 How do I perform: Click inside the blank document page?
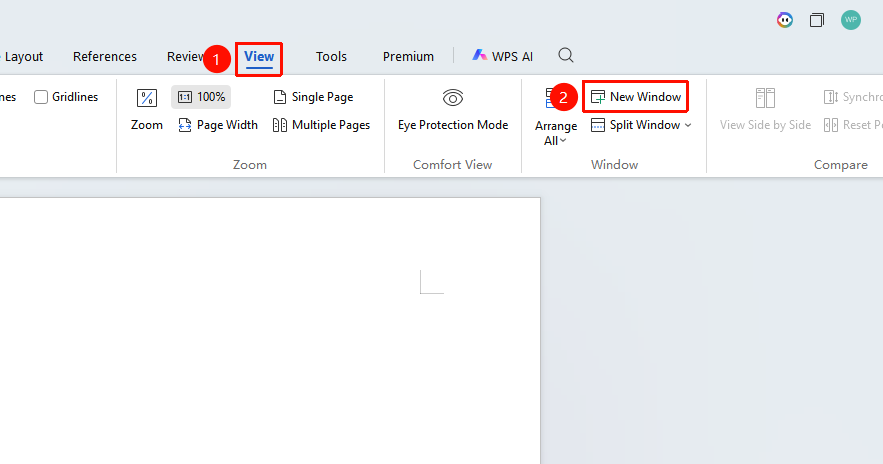point(270,331)
